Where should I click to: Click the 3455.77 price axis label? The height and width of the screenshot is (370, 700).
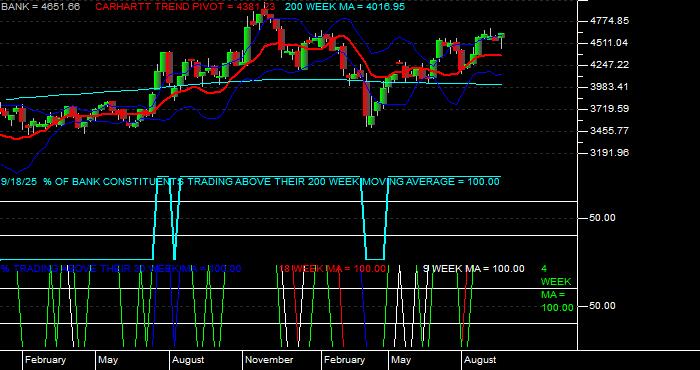click(x=609, y=131)
